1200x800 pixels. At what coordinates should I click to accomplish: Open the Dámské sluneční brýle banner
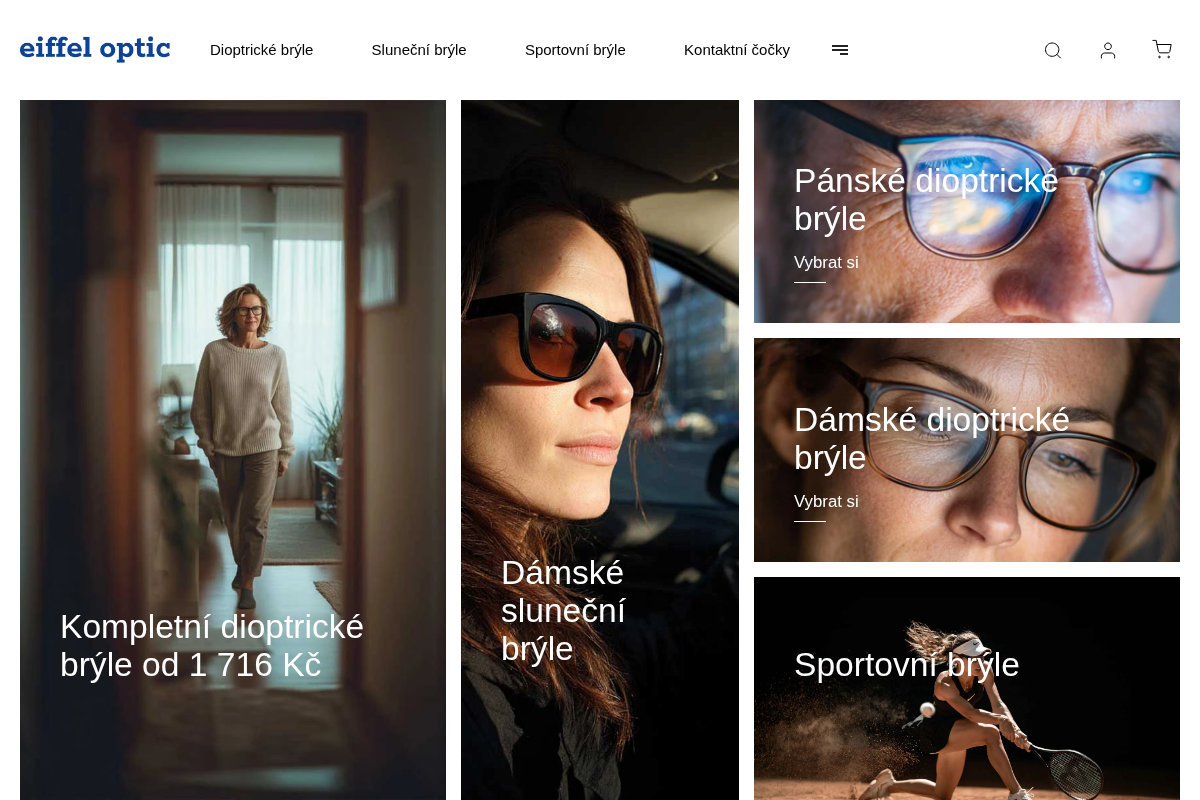click(600, 450)
